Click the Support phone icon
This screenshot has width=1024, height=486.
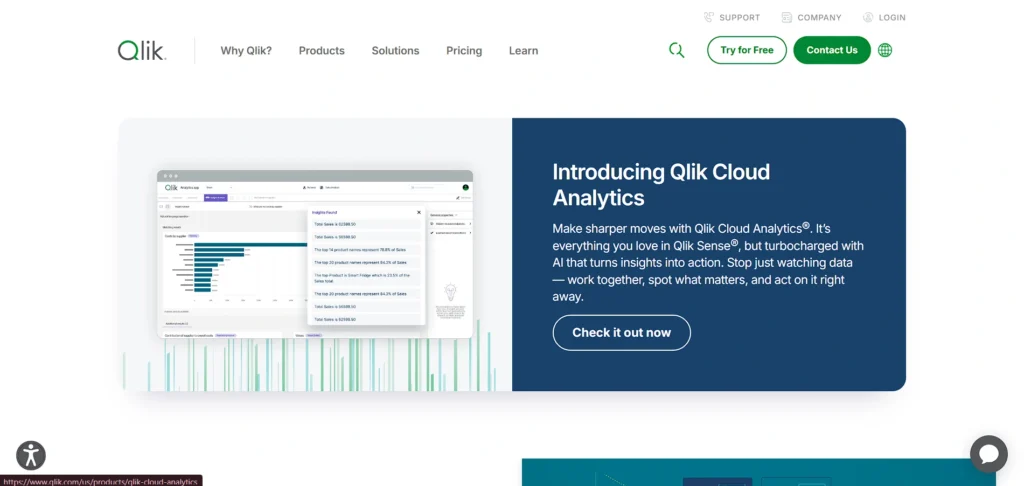coord(709,18)
